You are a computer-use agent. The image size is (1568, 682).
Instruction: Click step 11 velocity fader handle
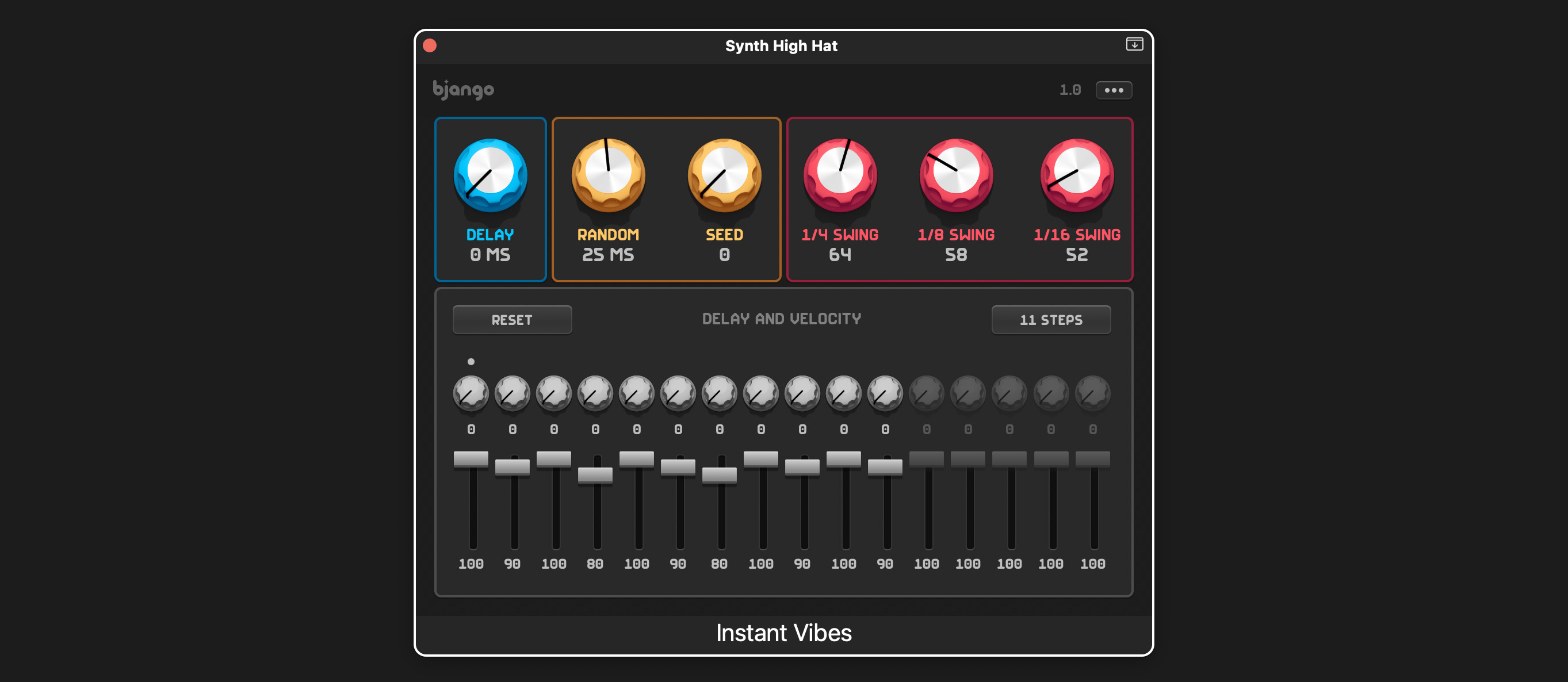[x=885, y=468]
